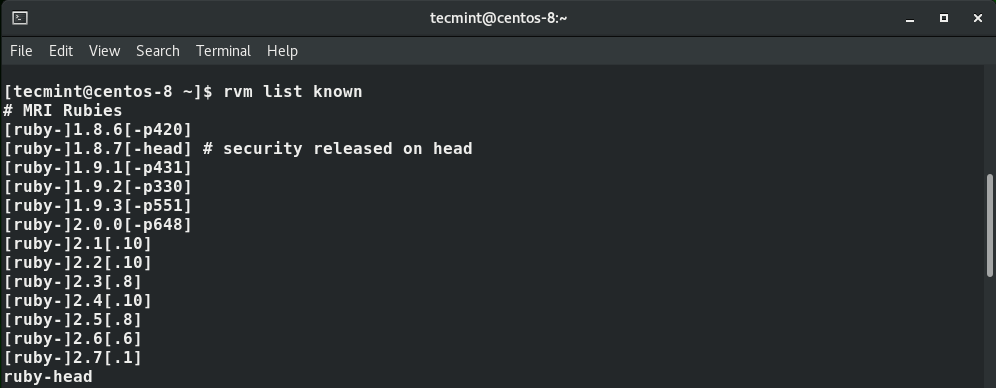This screenshot has height=388, width=996.
Task: Close the tecmint@centos-8 terminal window
Action: (978, 18)
